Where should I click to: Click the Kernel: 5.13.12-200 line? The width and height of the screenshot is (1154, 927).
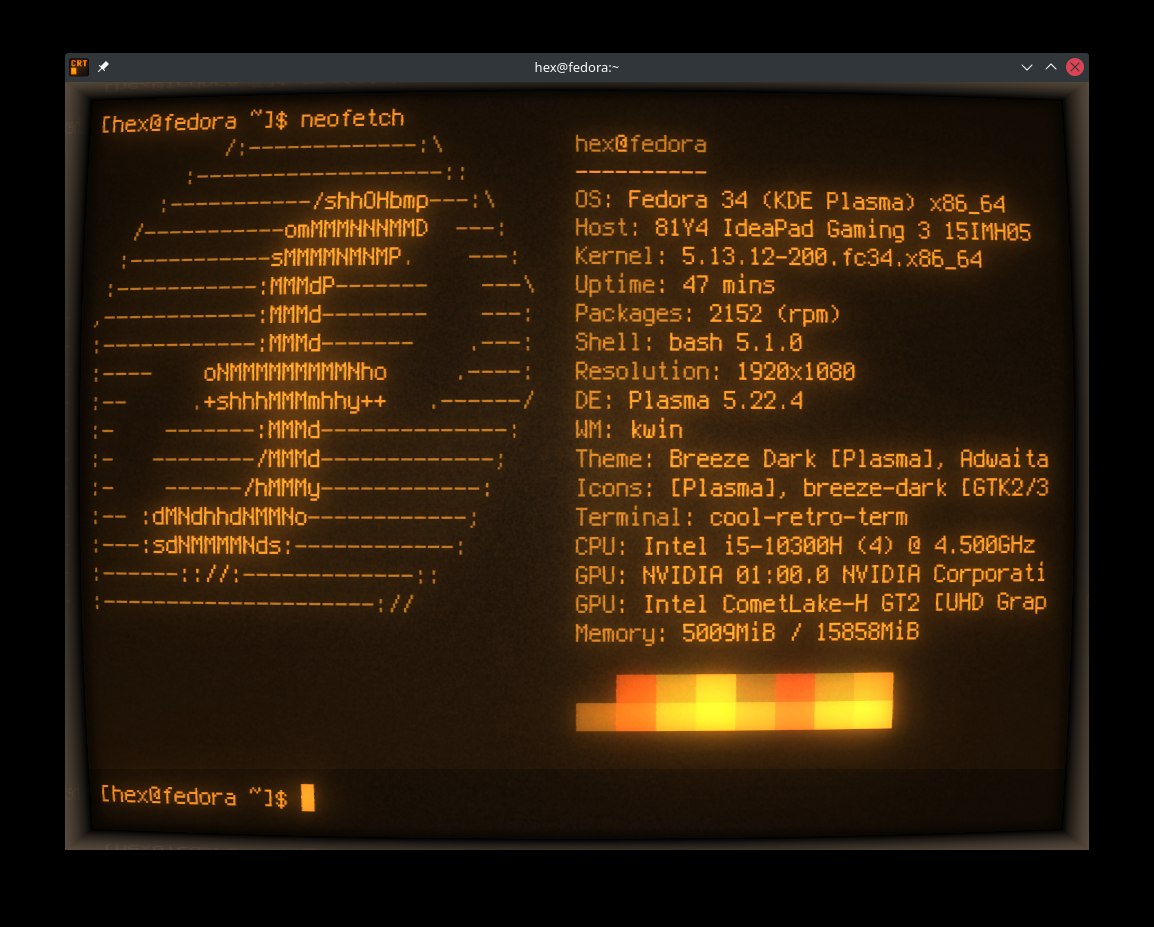(779, 258)
